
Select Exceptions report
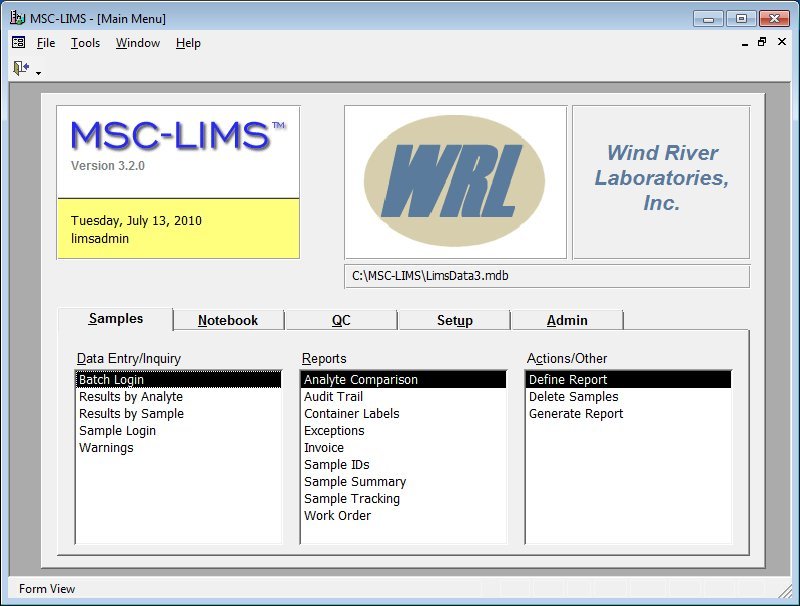coord(404,431)
